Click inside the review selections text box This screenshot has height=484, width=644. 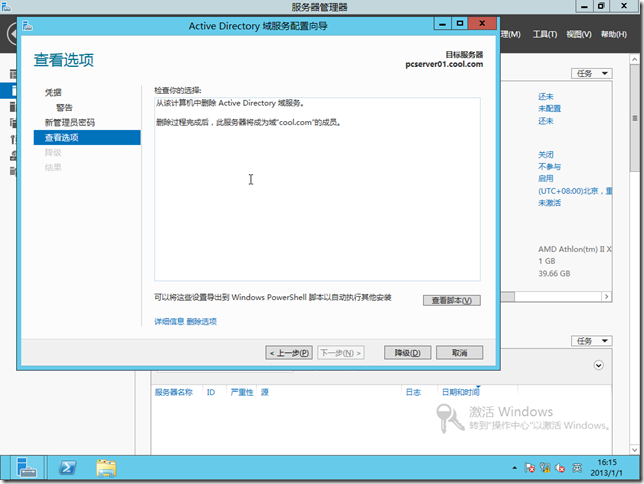pyautogui.click(x=317, y=189)
